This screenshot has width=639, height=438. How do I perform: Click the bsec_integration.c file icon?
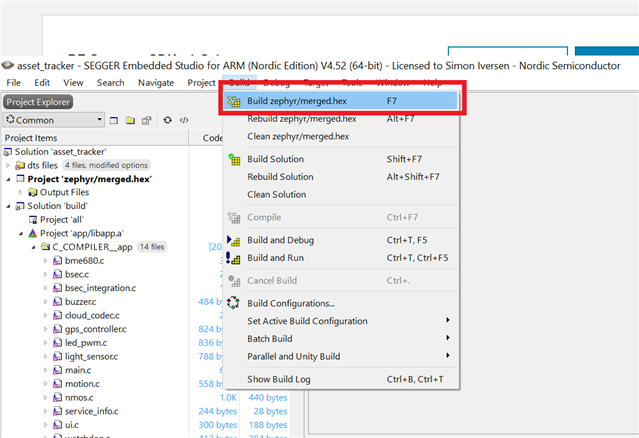coord(58,288)
